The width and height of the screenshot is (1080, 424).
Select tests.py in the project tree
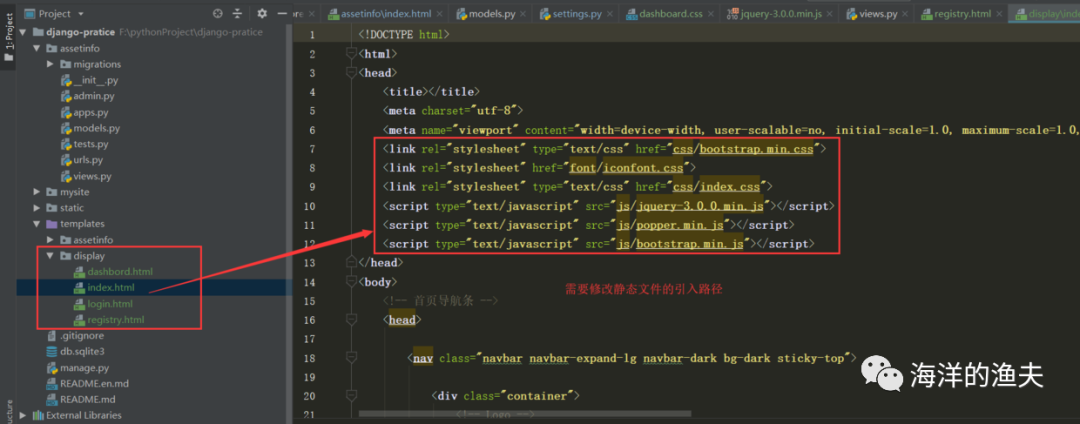91,144
